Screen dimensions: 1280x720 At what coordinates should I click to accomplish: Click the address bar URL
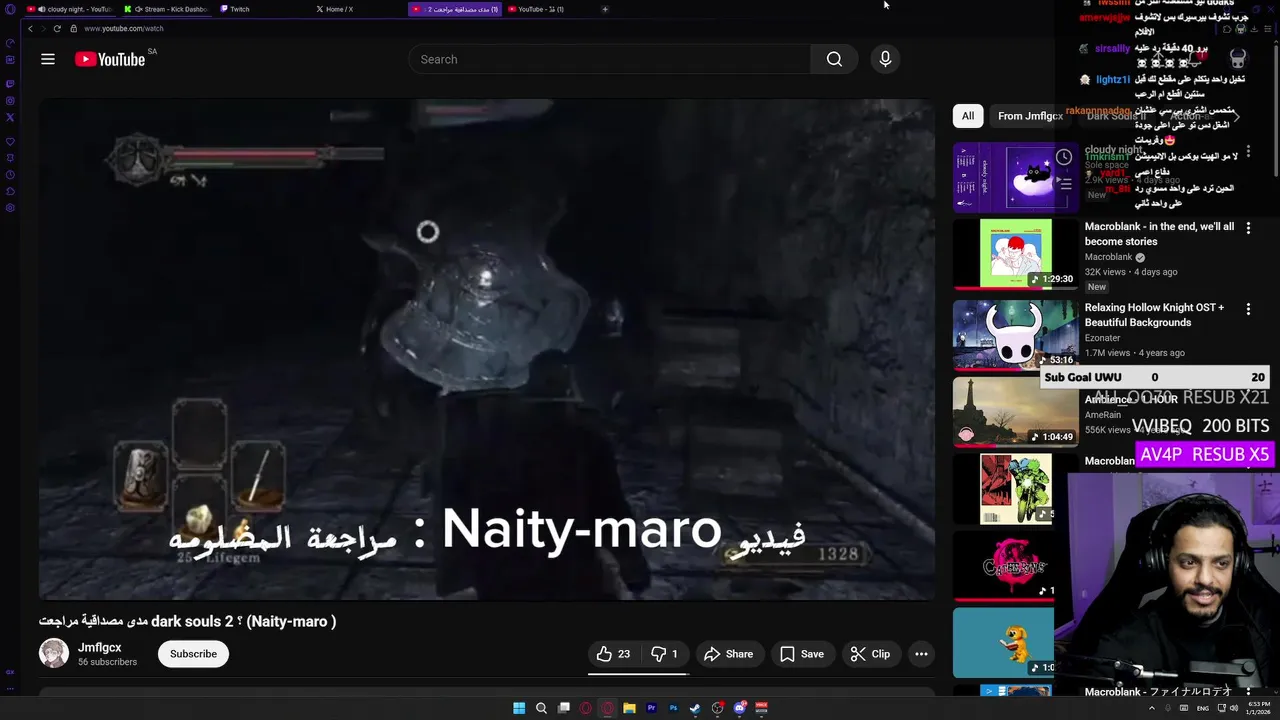coord(124,28)
